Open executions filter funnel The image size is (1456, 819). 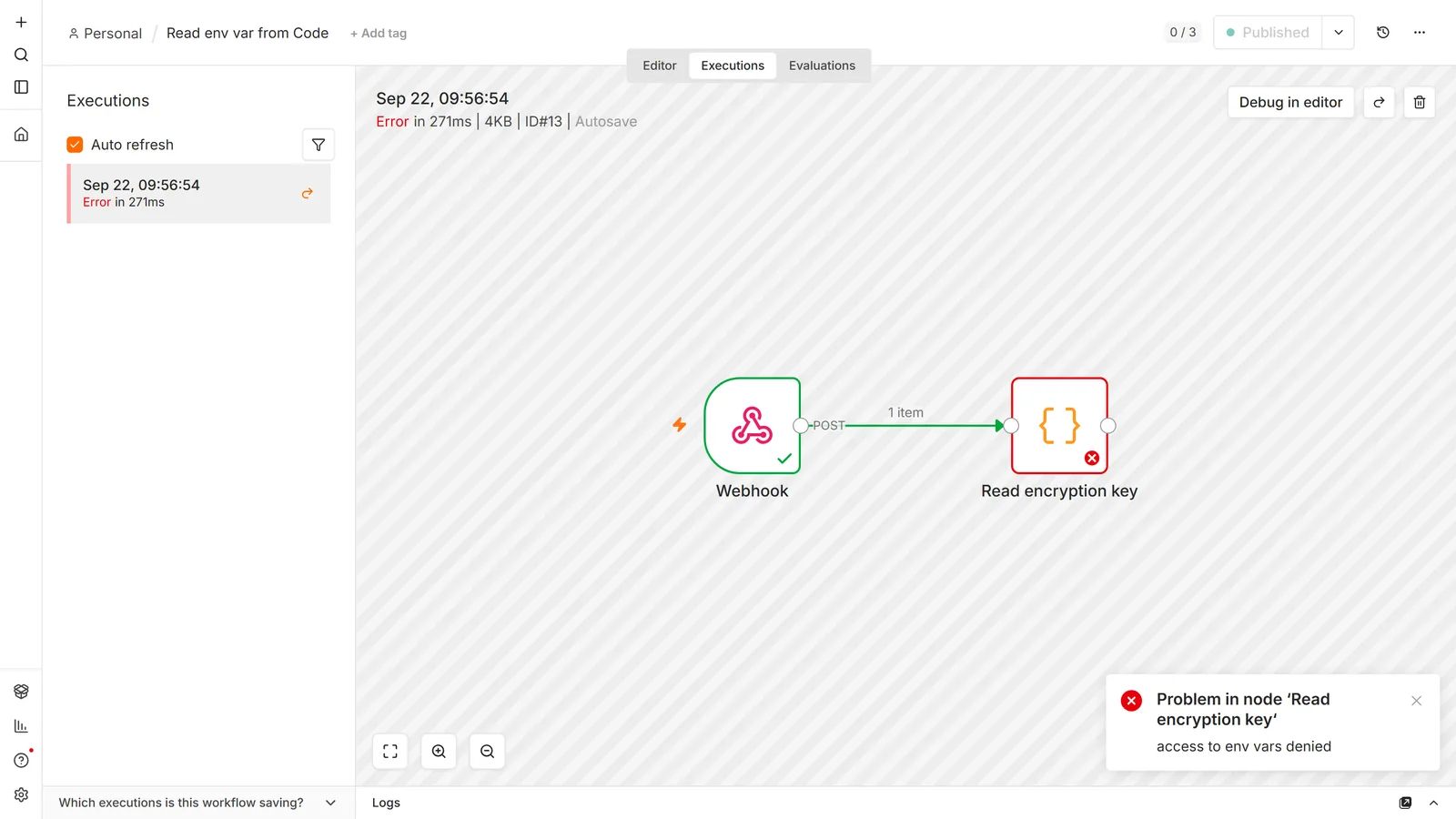click(318, 145)
